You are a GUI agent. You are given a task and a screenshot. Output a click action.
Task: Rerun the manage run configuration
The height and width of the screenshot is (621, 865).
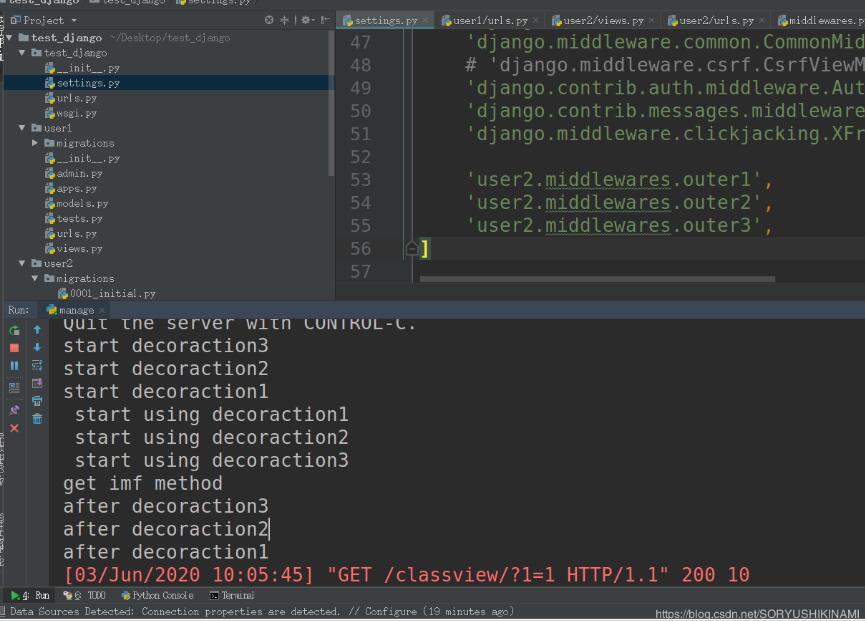(x=14, y=330)
